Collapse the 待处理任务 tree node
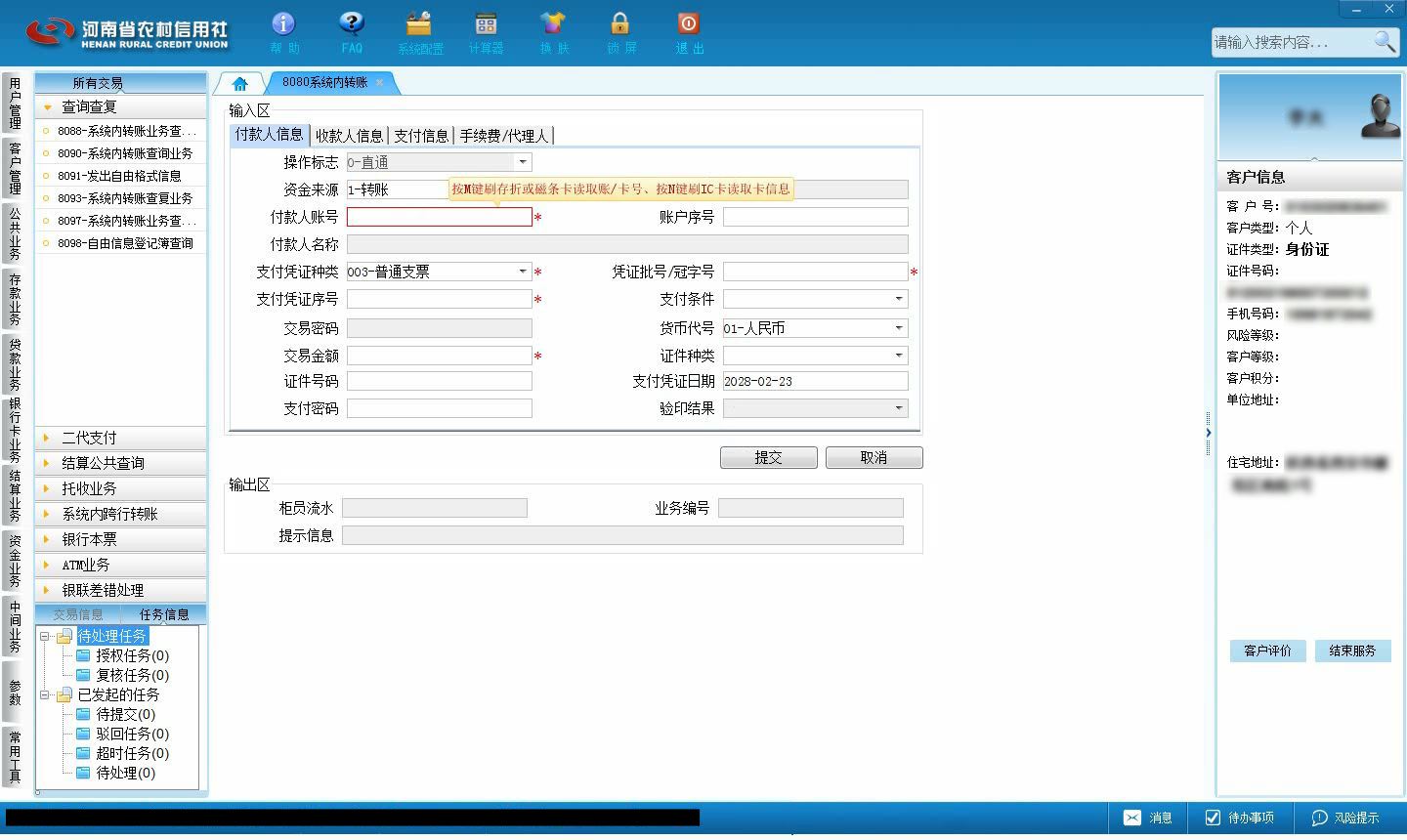Viewport: 1407px width, 840px height. [45, 636]
